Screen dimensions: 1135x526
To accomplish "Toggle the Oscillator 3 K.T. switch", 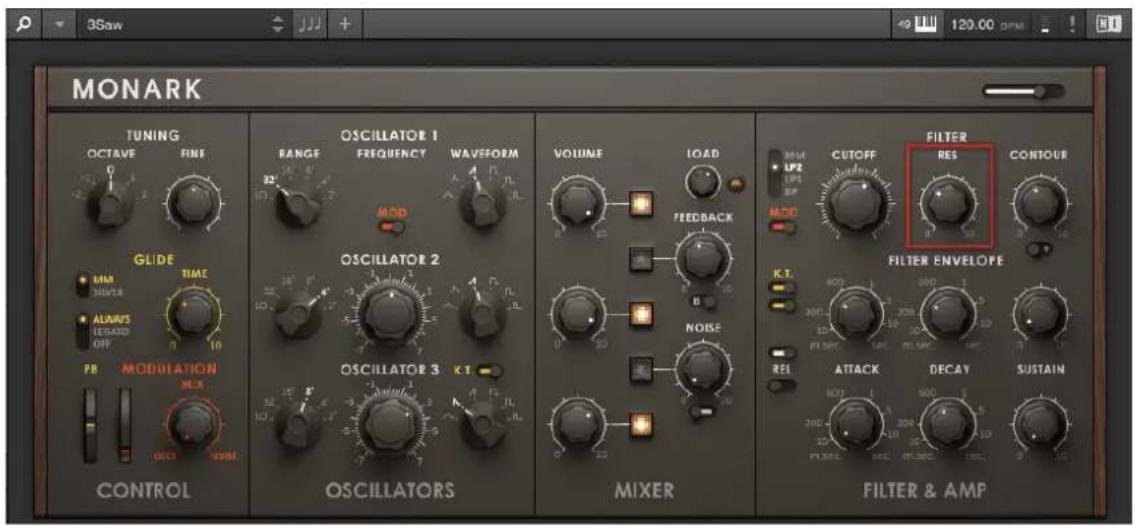I will [x=491, y=371].
